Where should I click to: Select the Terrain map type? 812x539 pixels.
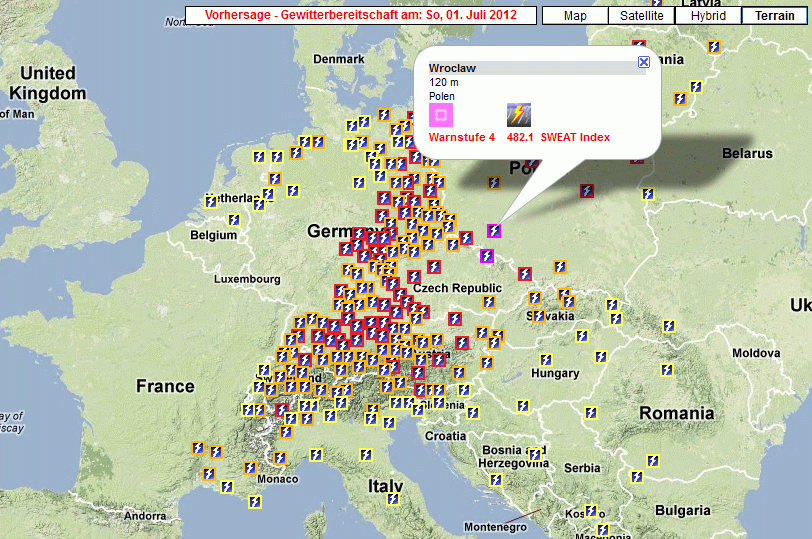point(774,16)
